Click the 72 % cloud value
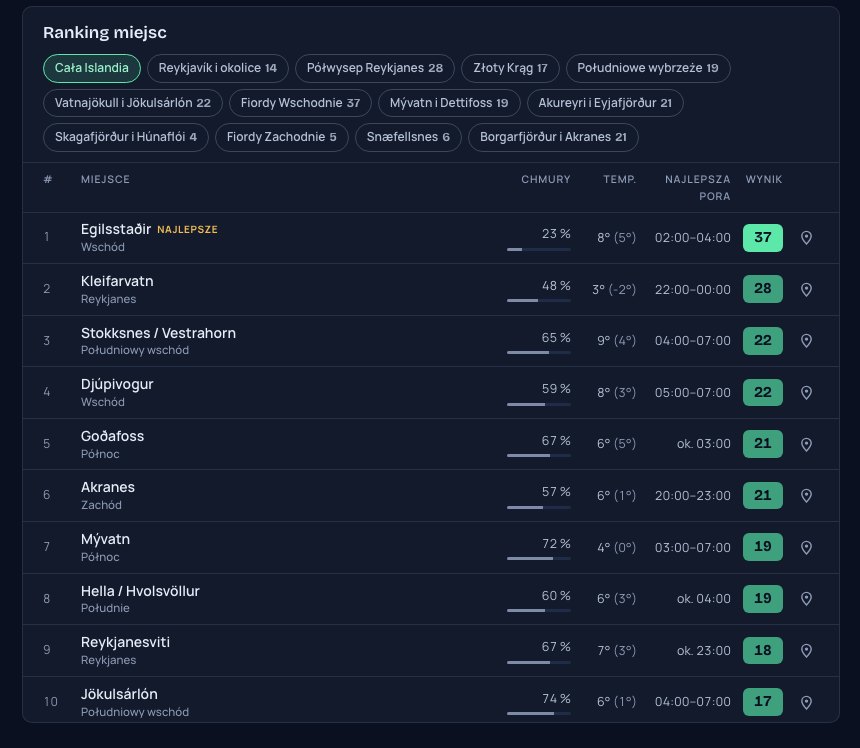Viewport: 860px width, 748px height. click(x=556, y=543)
